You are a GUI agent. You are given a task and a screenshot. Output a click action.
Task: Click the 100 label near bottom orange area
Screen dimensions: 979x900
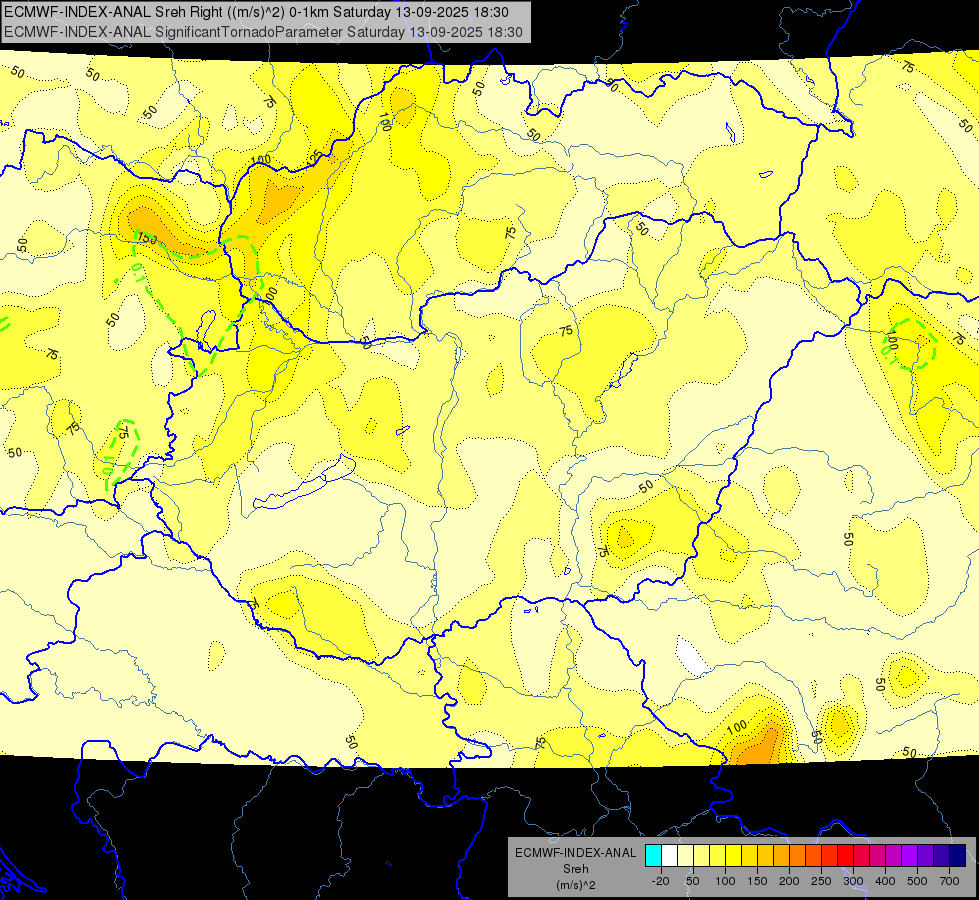coord(737,727)
